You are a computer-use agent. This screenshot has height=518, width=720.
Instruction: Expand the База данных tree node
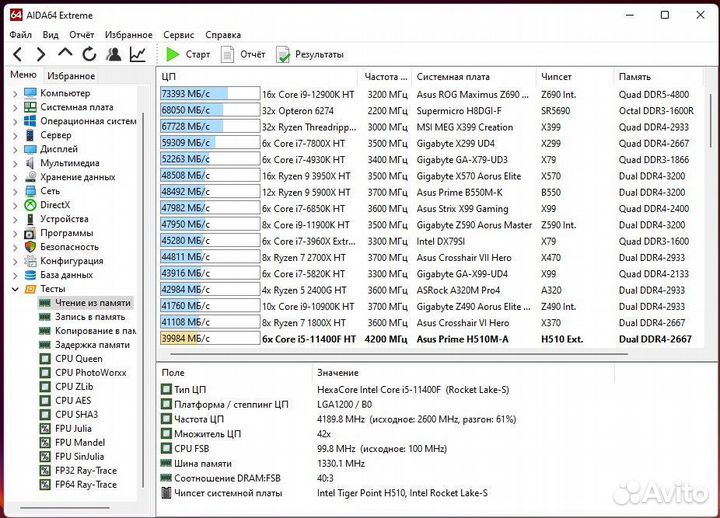click(15, 275)
